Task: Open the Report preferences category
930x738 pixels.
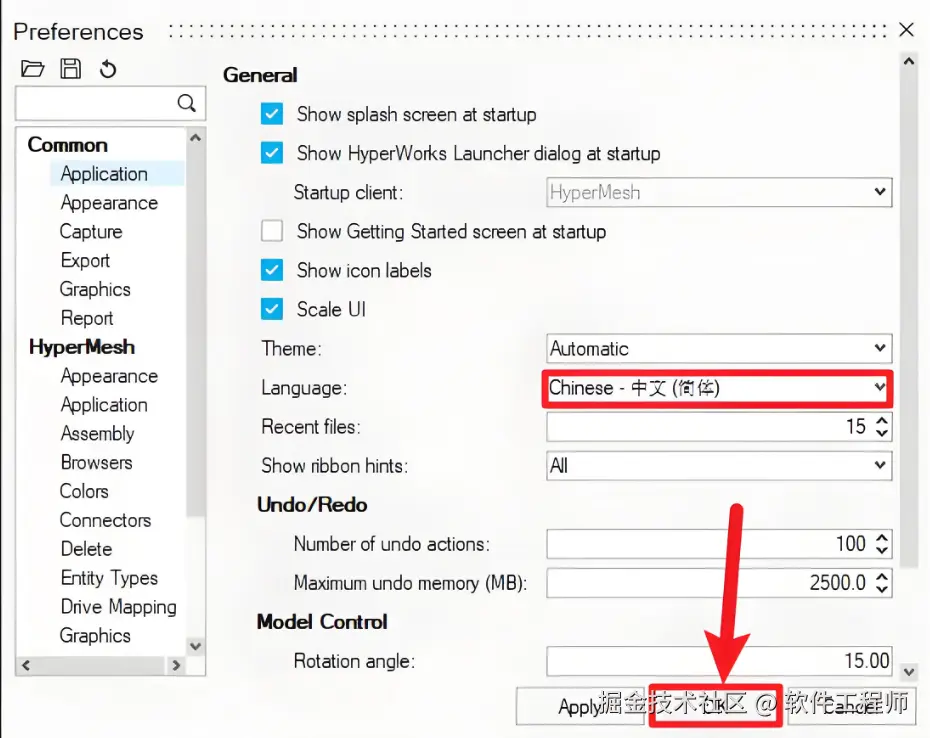Action: (87, 318)
